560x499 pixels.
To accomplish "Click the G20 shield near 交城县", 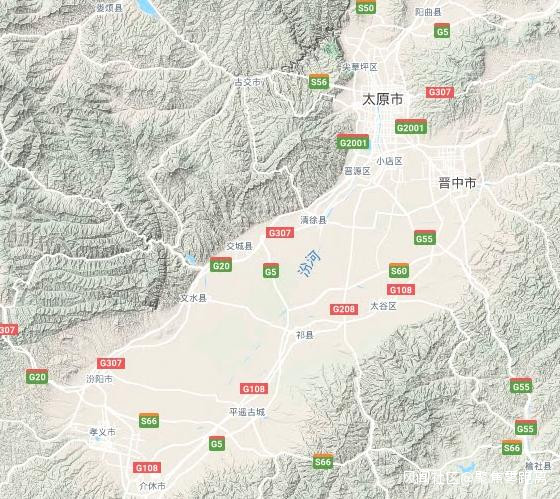I will click(221, 265).
